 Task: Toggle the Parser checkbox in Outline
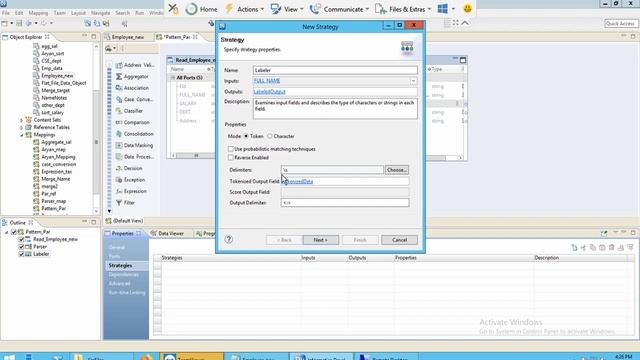tap(21, 247)
